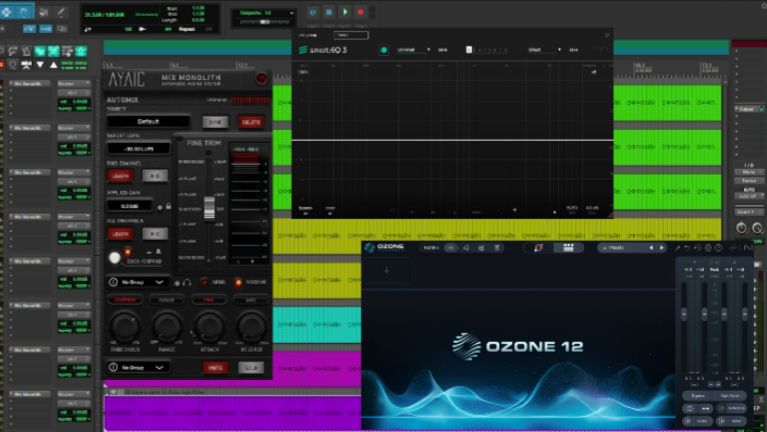Click the green play button in the transport
The width and height of the screenshot is (767, 432).
tap(345, 12)
